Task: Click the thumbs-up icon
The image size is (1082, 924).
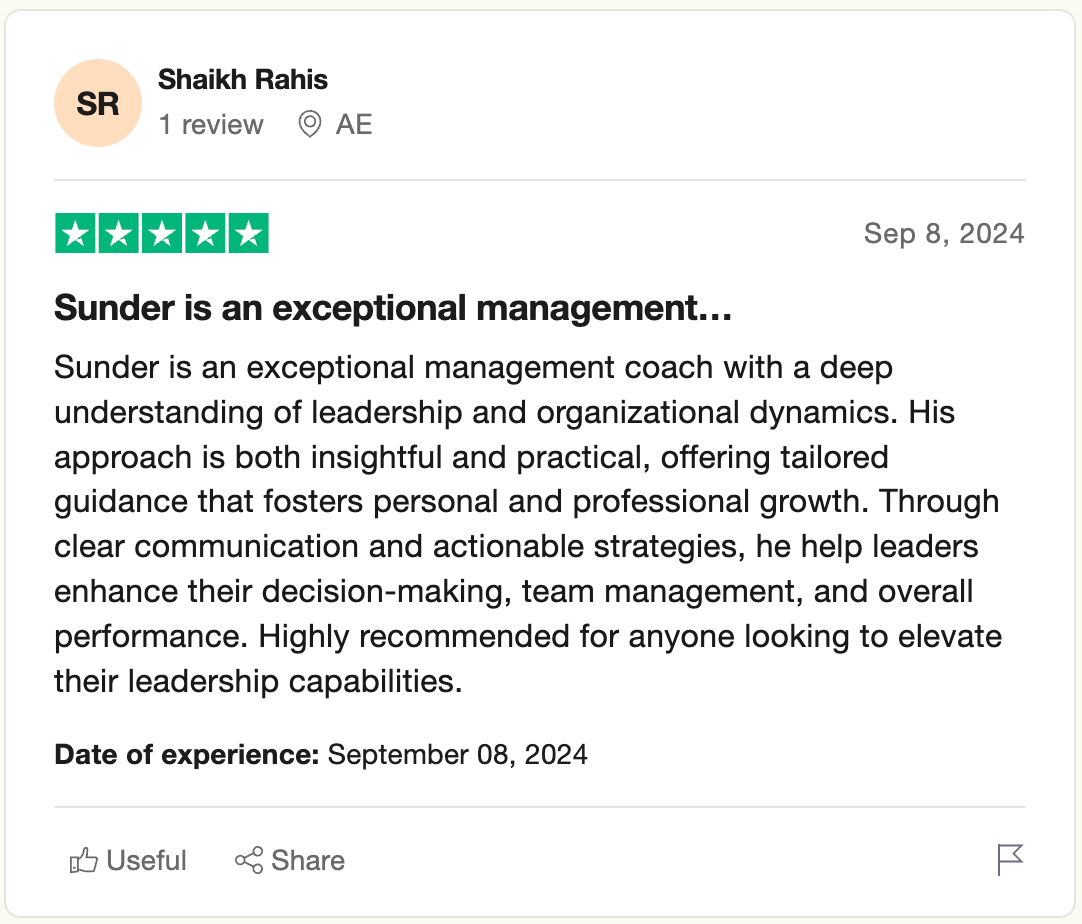Action: pyautogui.click(x=83, y=861)
